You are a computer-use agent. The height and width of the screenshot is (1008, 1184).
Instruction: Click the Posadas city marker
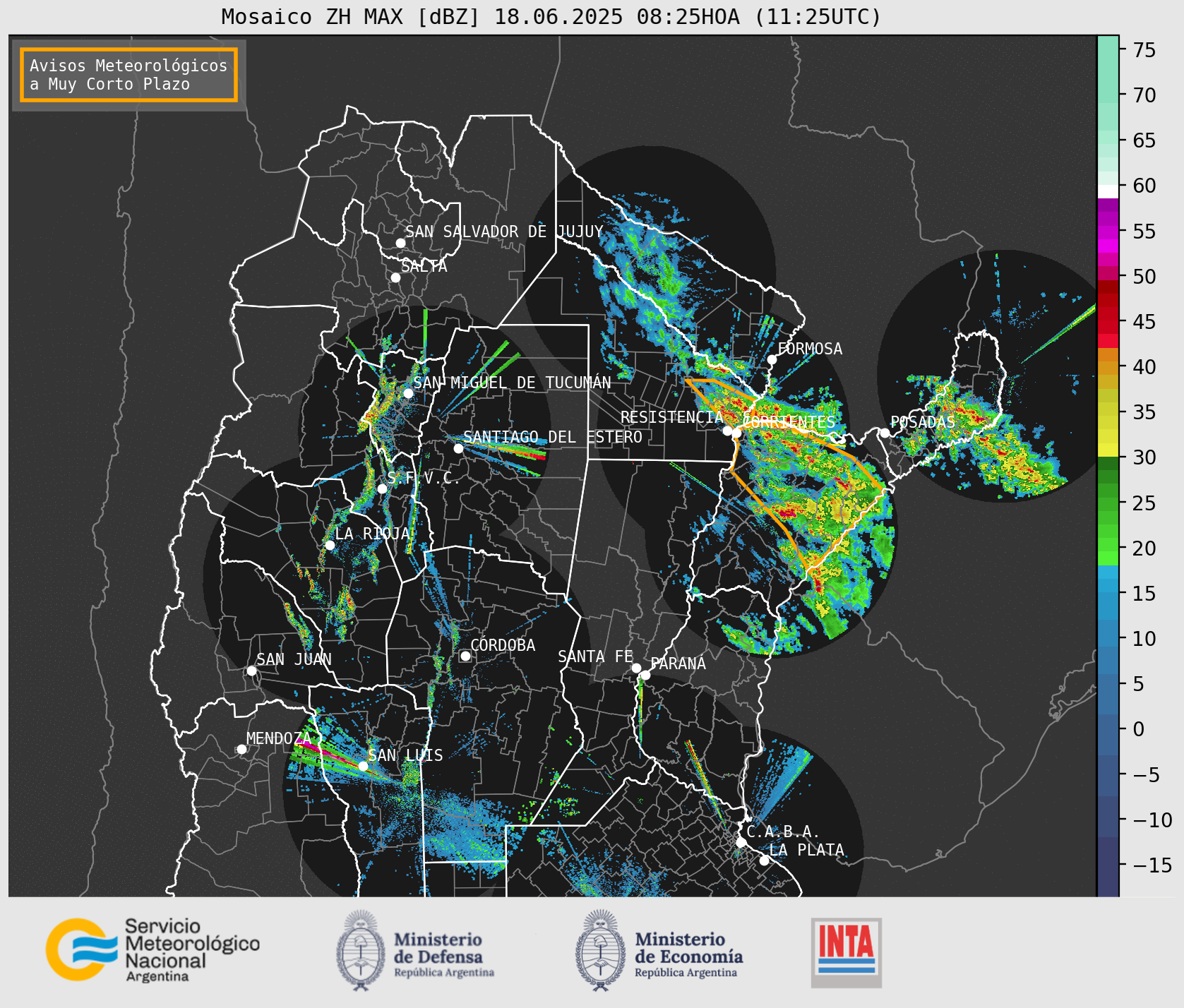885,433
